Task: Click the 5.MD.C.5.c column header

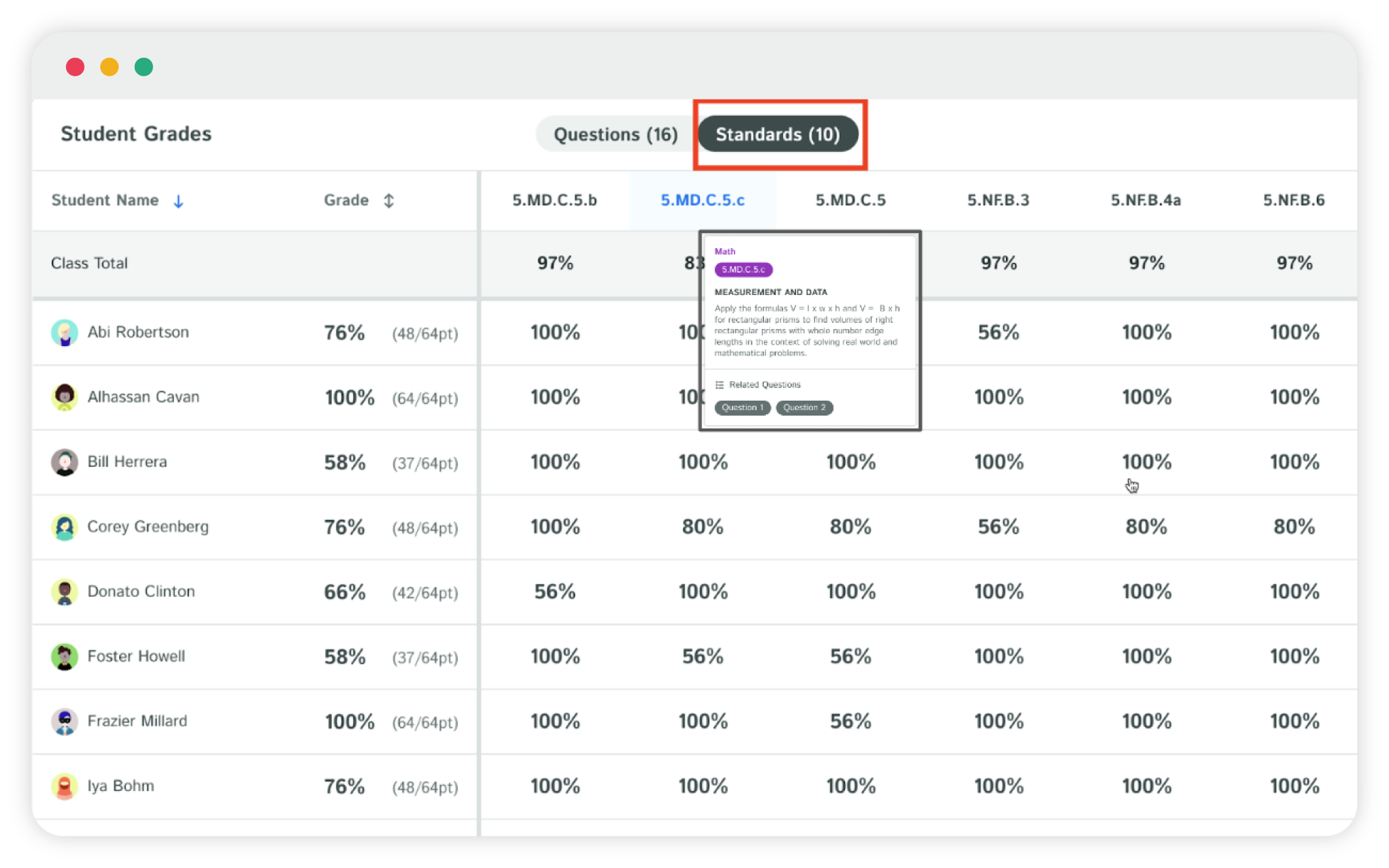Action: [702, 200]
